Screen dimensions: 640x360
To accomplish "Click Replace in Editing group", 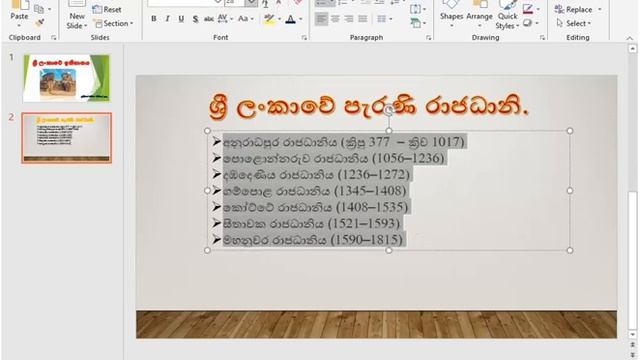I will point(573,9).
